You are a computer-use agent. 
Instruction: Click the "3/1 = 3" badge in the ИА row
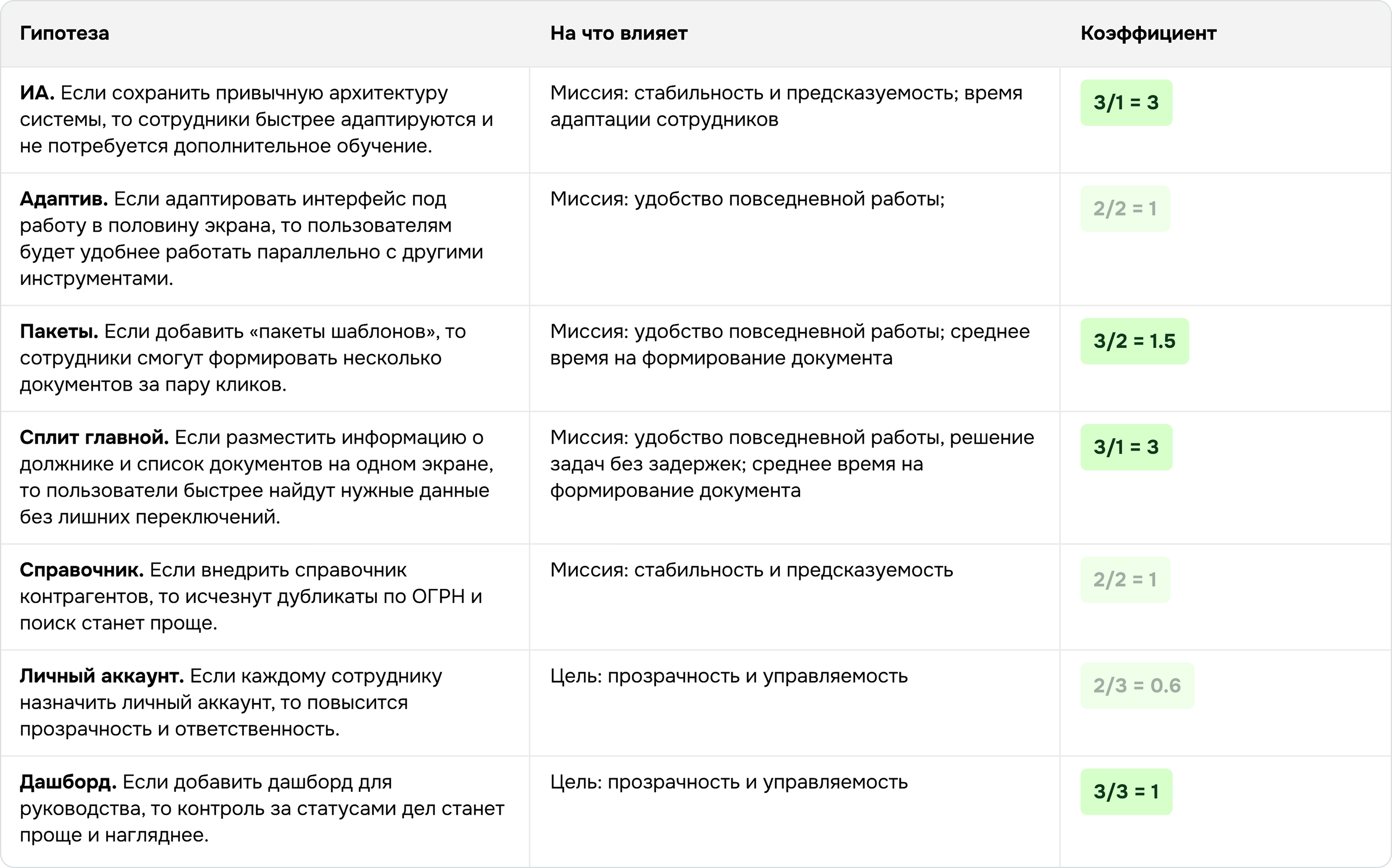[1125, 103]
